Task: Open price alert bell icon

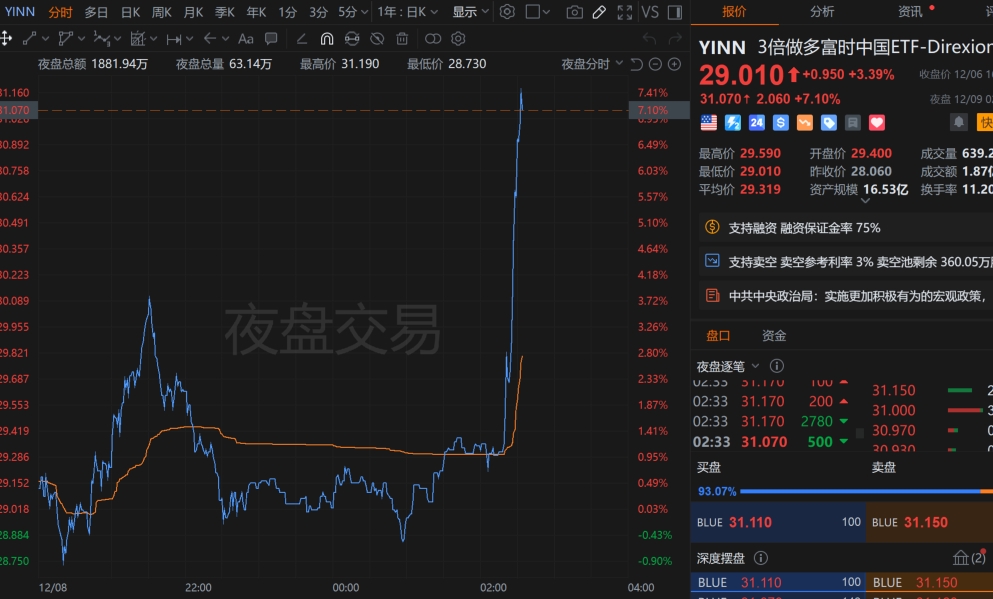Action: click(959, 122)
